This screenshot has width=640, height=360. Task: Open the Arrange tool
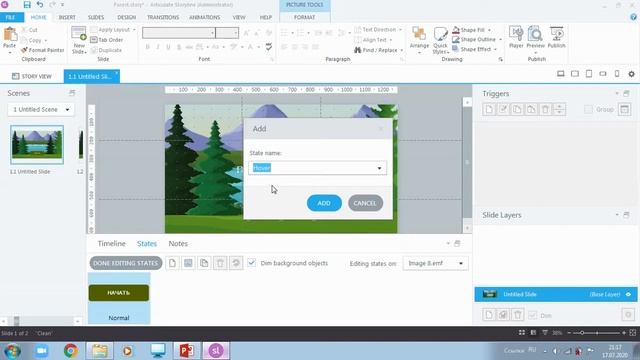(419, 40)
